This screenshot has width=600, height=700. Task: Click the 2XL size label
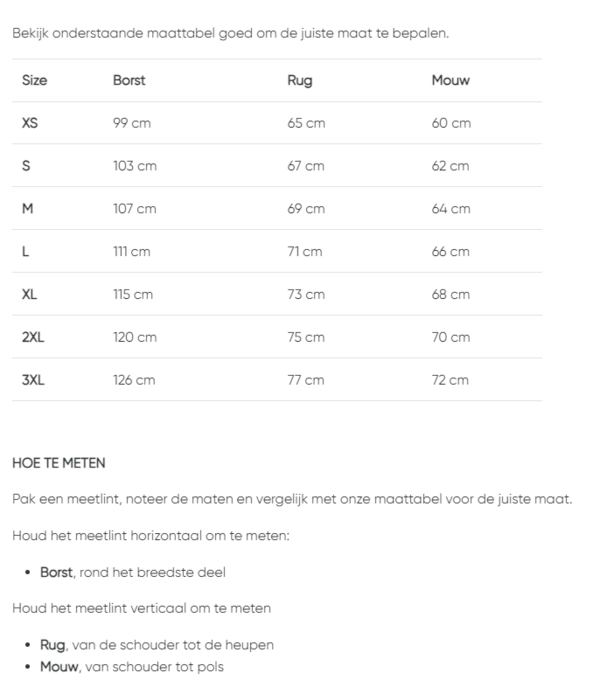tap(33, 337)
